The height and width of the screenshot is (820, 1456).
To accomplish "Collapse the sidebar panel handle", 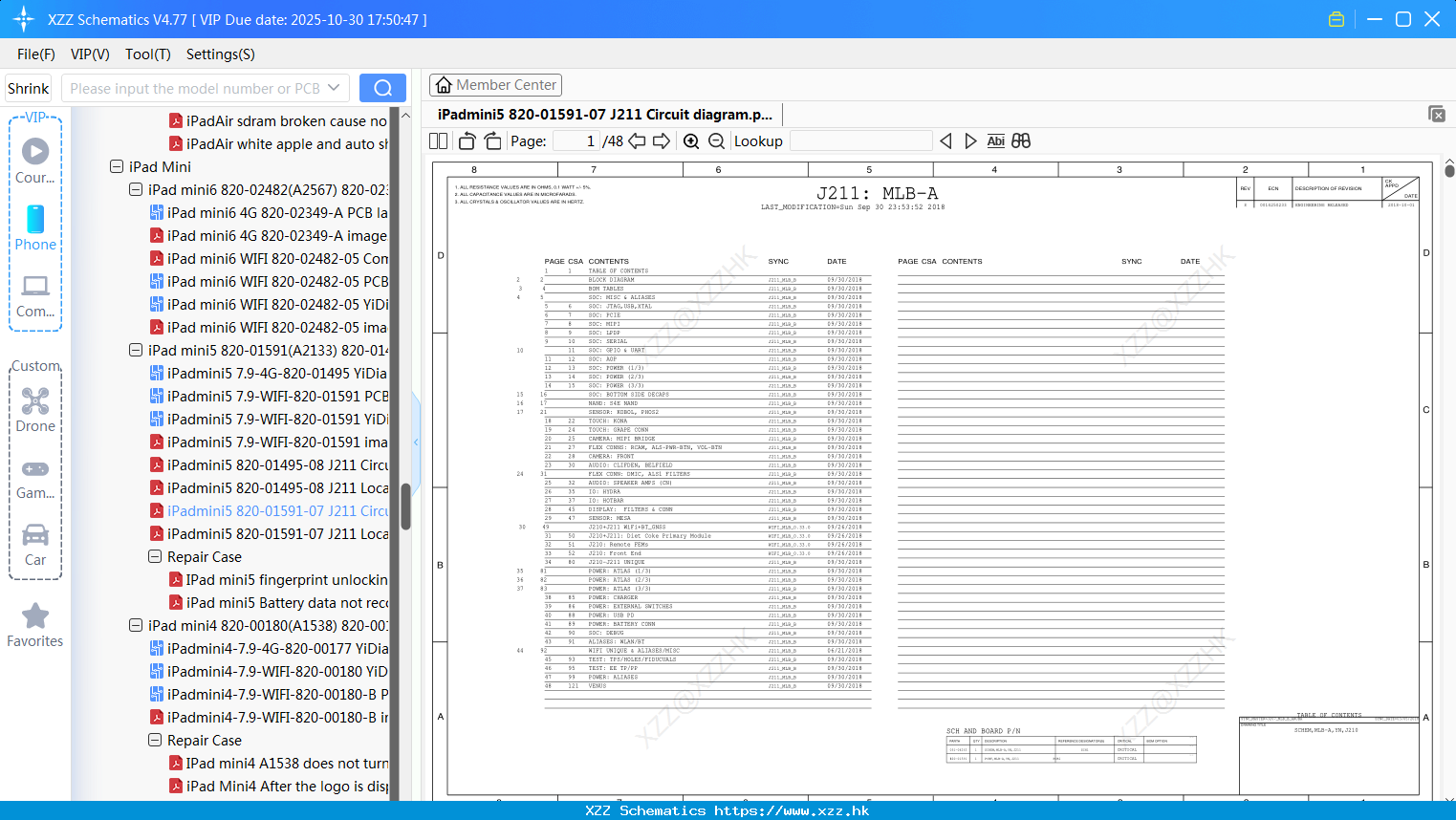I will 416,442.
